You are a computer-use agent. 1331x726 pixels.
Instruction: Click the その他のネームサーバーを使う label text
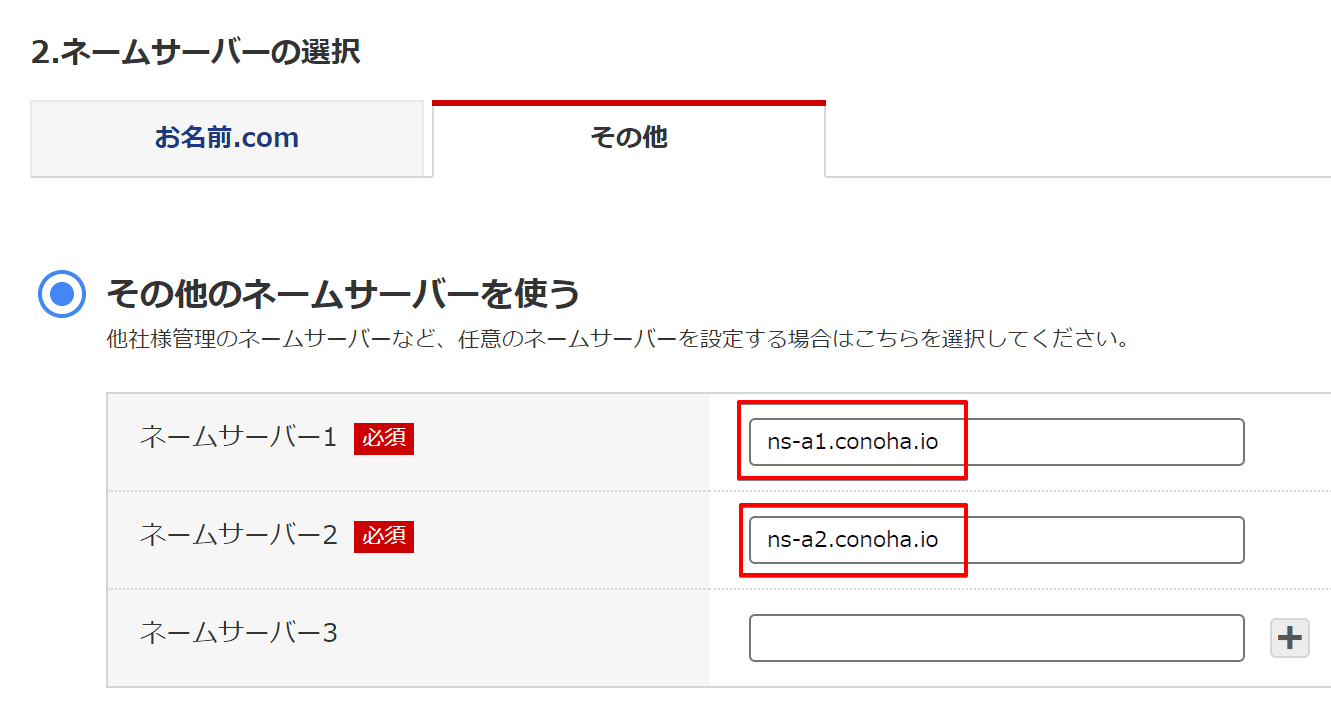[x=342, y=294]
